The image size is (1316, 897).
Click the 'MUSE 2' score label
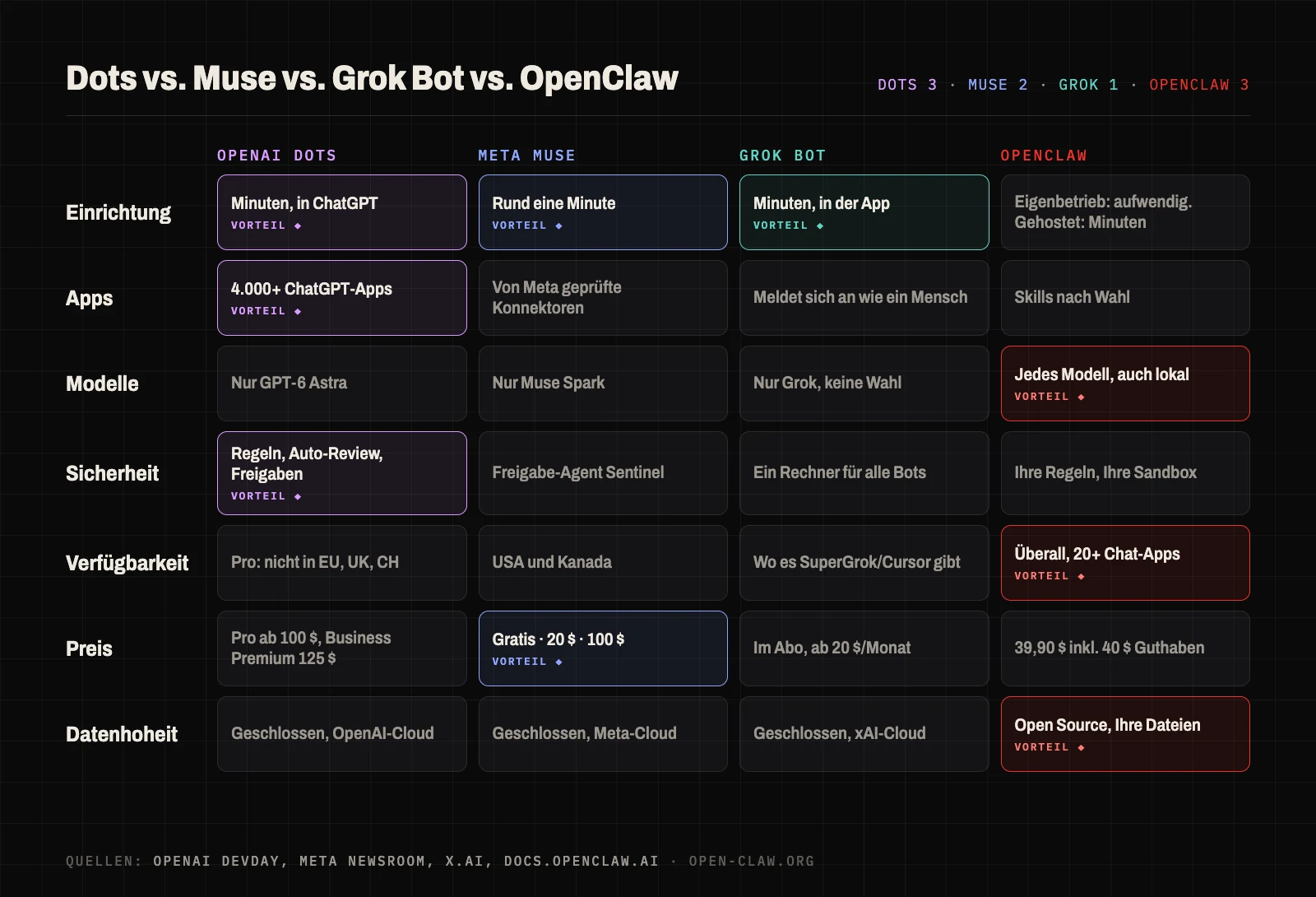click(998, 85)
